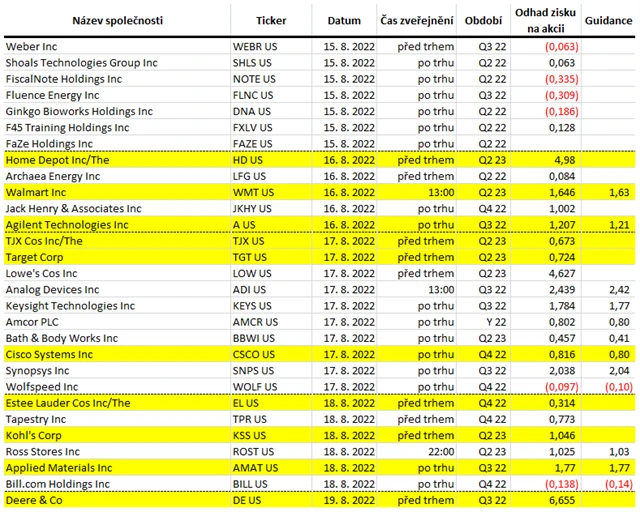Click the 22:00 release time cell
The height and width of the screenshot is (512, 640).
[438, 451]
